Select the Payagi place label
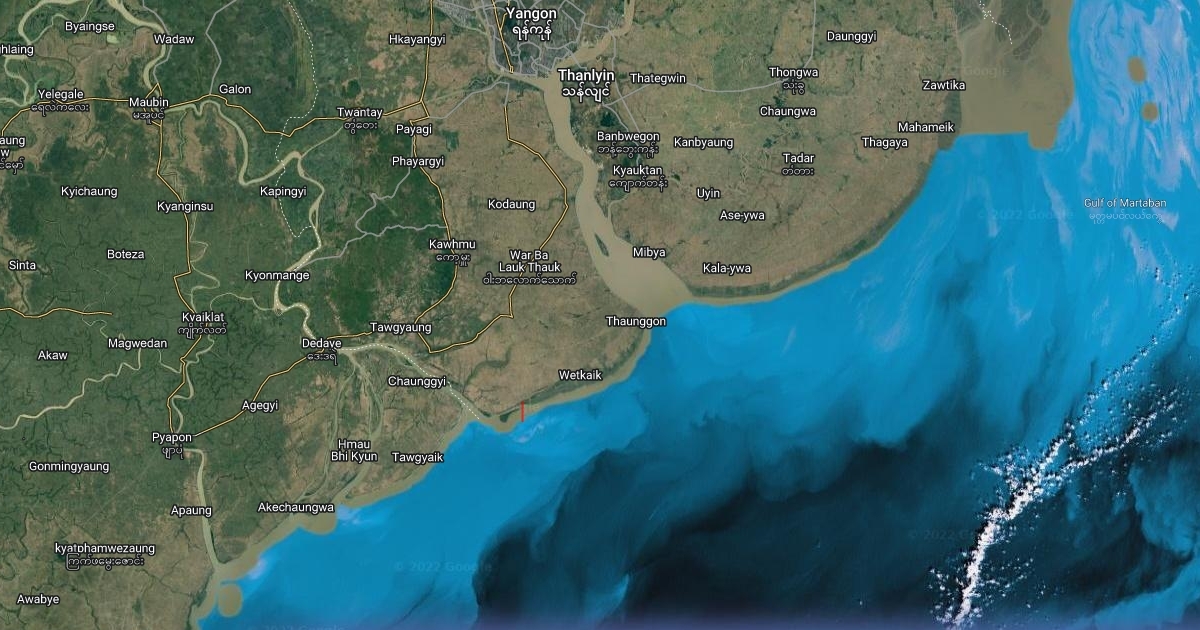1200x630 pixels. coord(414,129)
